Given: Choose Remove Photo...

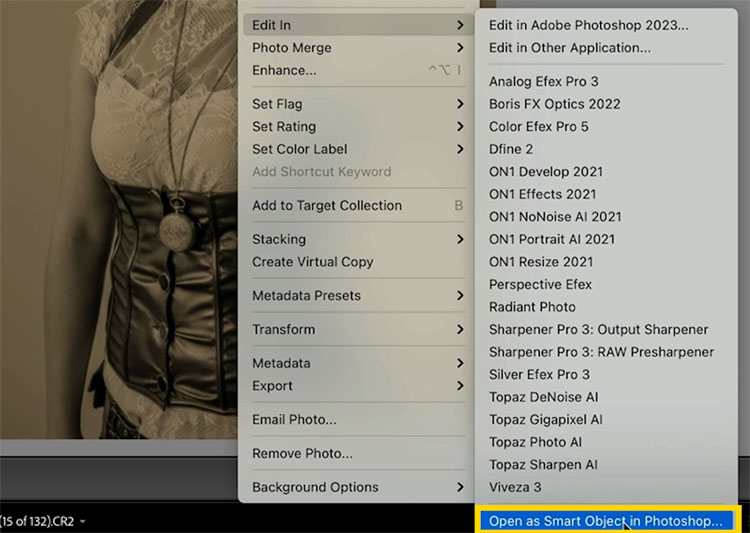Looking at the screenshot, I should coord(358,453).
